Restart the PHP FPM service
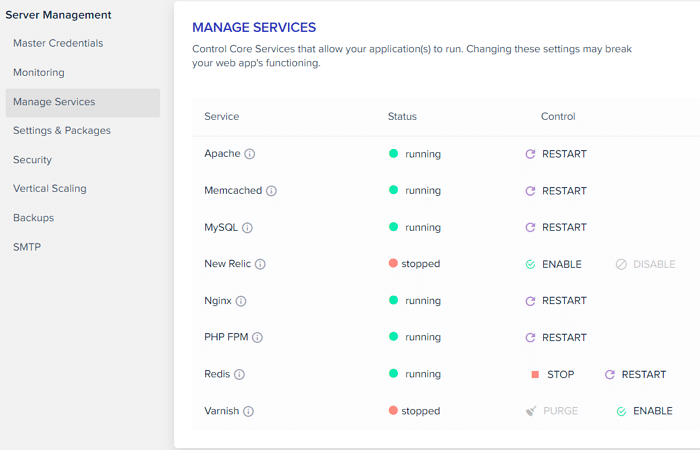The height and width of the screenshot is (450, 700). (x=556, y=338)
